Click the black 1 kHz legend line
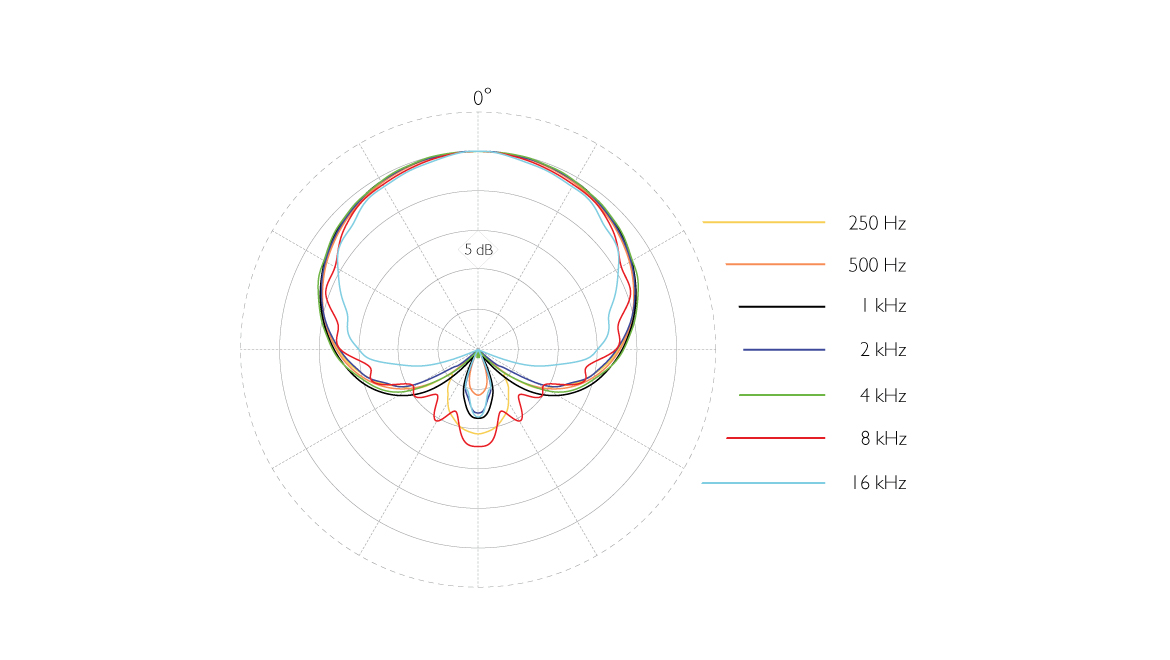The height and width of the screenshot is (660, 1170). coord(782,306)
